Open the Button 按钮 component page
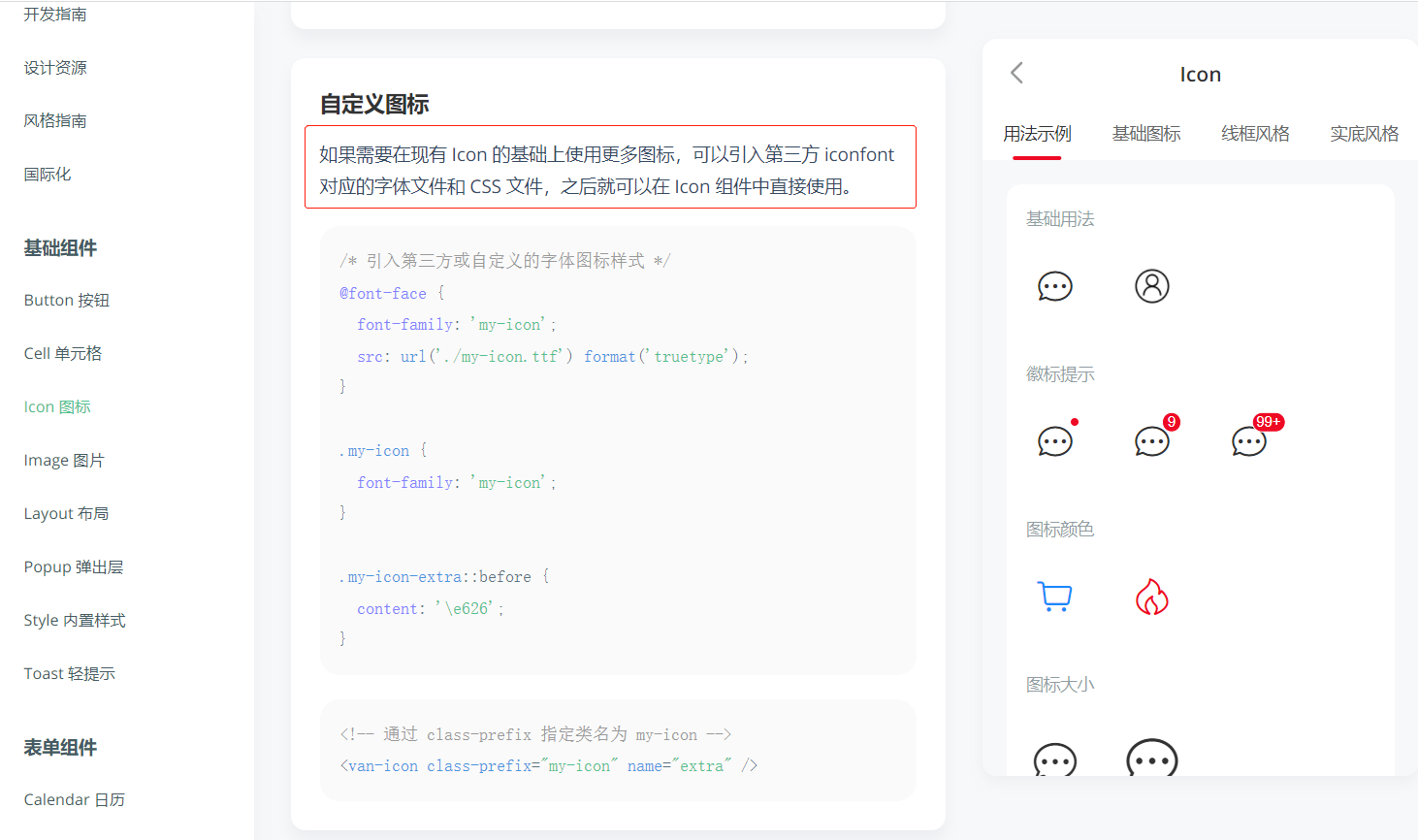 point(67,301)
